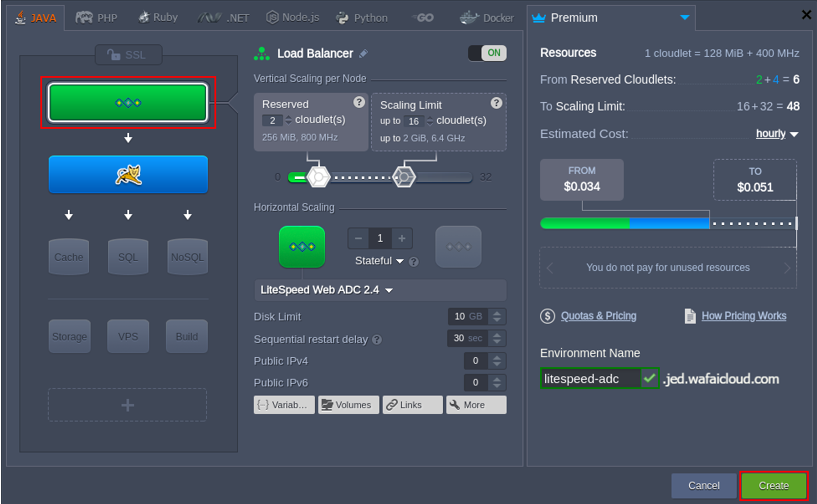Open the Ruby tab
Screen dimensions: 817x504
pos(158,18)
